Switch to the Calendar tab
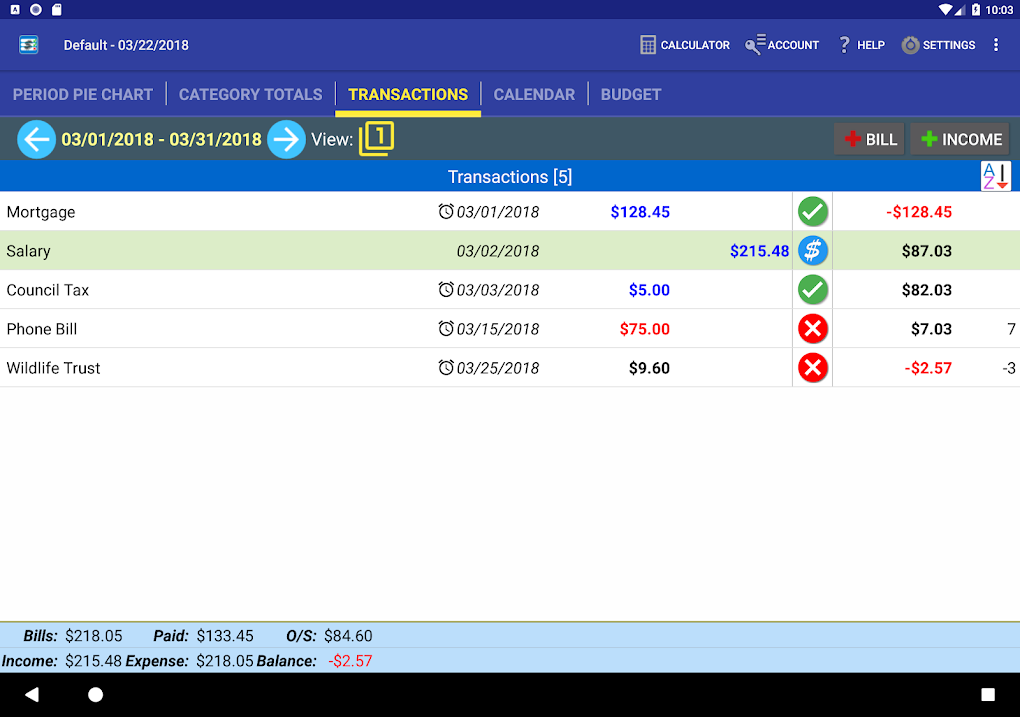The image size is (1020, 717). (x=534, y=94)
